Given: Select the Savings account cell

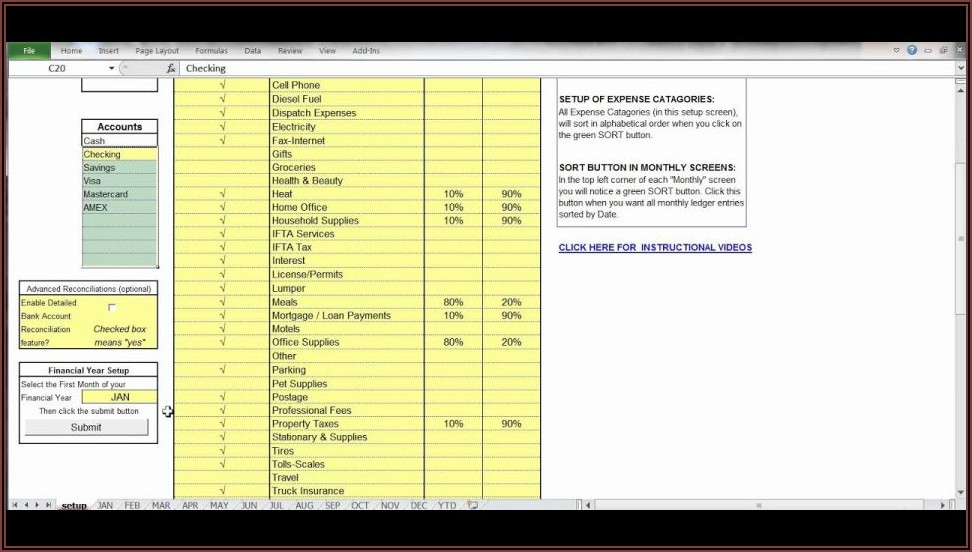Looking at the screenshot, I should (x=120, y=167).
